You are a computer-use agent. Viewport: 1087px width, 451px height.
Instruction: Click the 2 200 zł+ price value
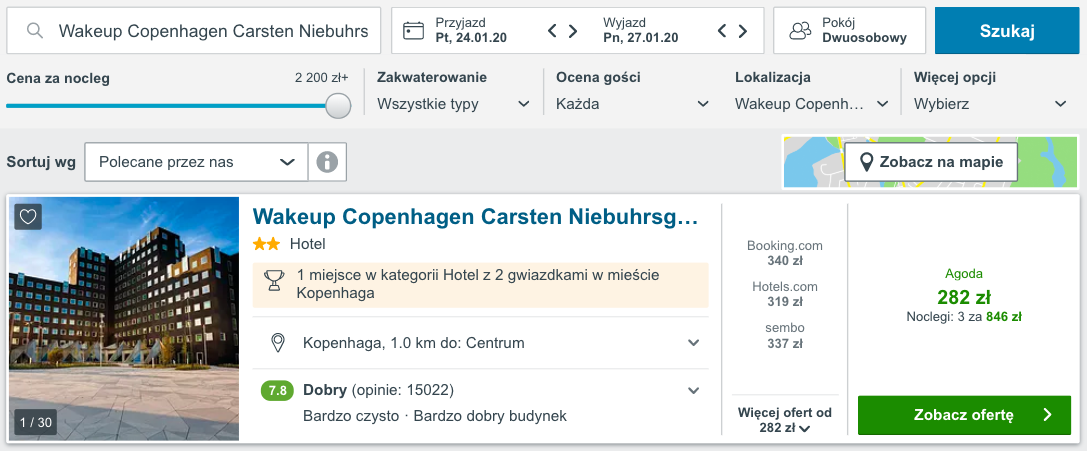322,78
